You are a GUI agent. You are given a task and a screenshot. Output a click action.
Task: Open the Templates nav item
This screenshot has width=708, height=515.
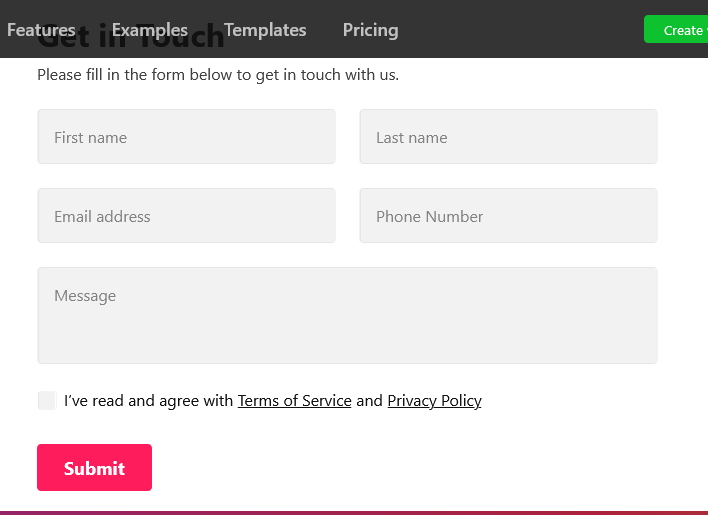(265, 30)
